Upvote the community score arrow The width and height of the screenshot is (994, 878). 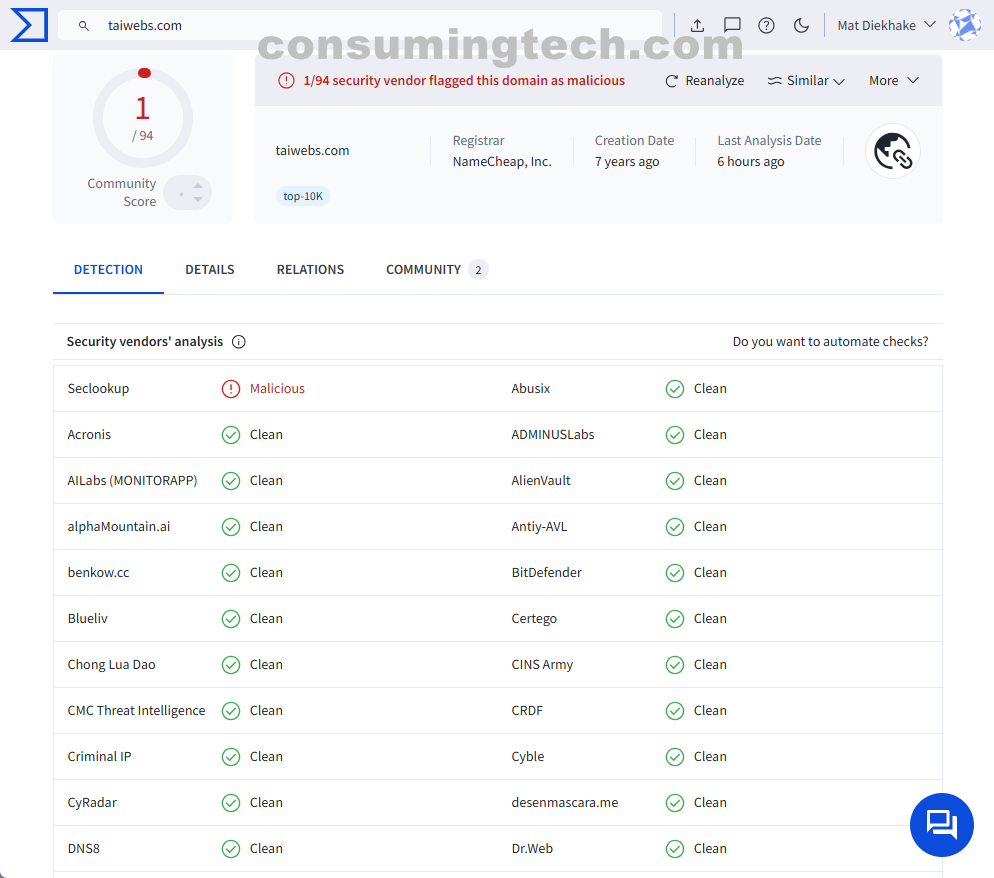(198, 185)
